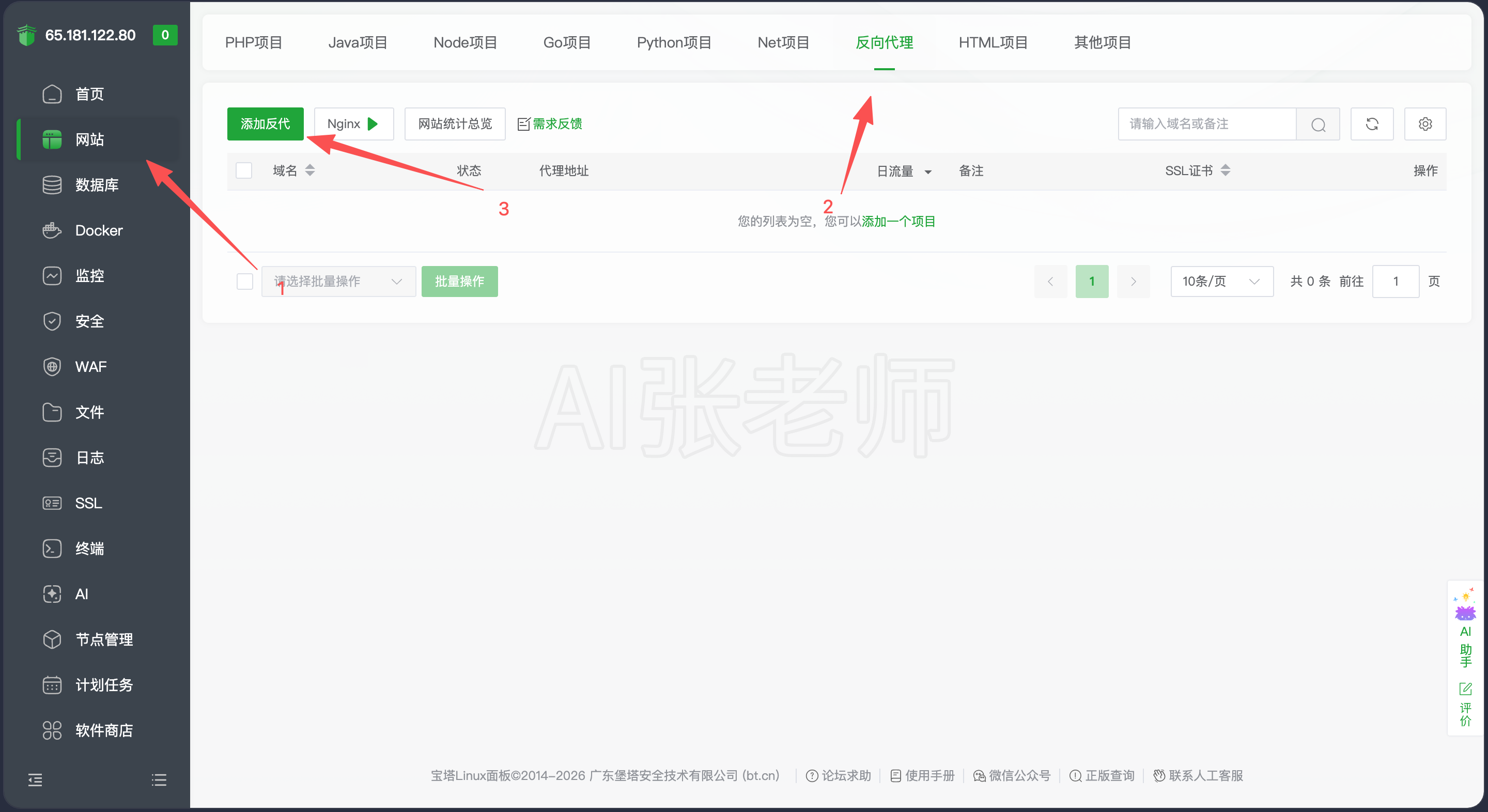This screenshot has height=812, width=1488.
Task: Open the 正版查询 footer link
Action: pos(1102,776)
